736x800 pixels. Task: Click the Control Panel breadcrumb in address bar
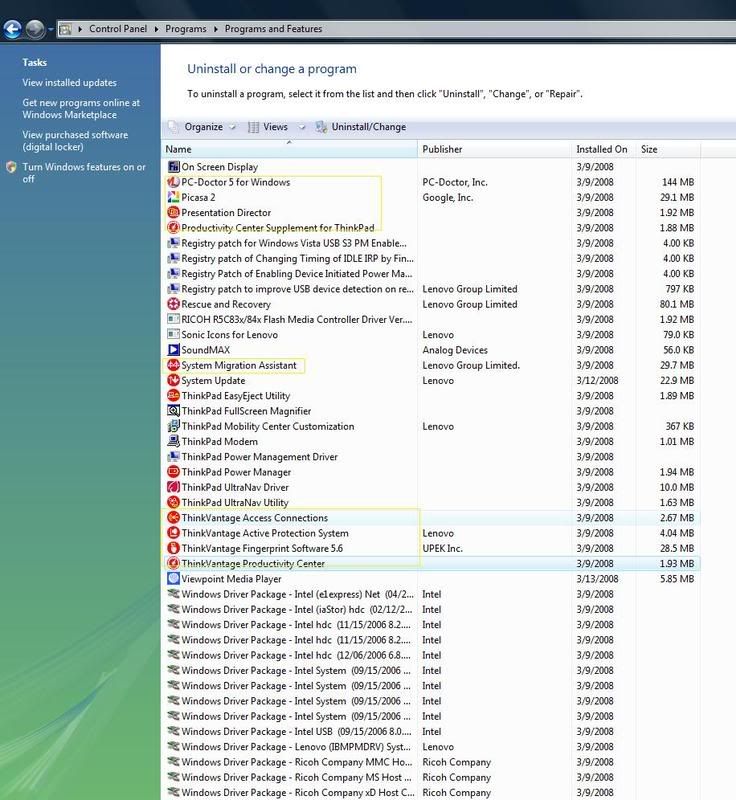pyautogui.click(x=118, y=29)
